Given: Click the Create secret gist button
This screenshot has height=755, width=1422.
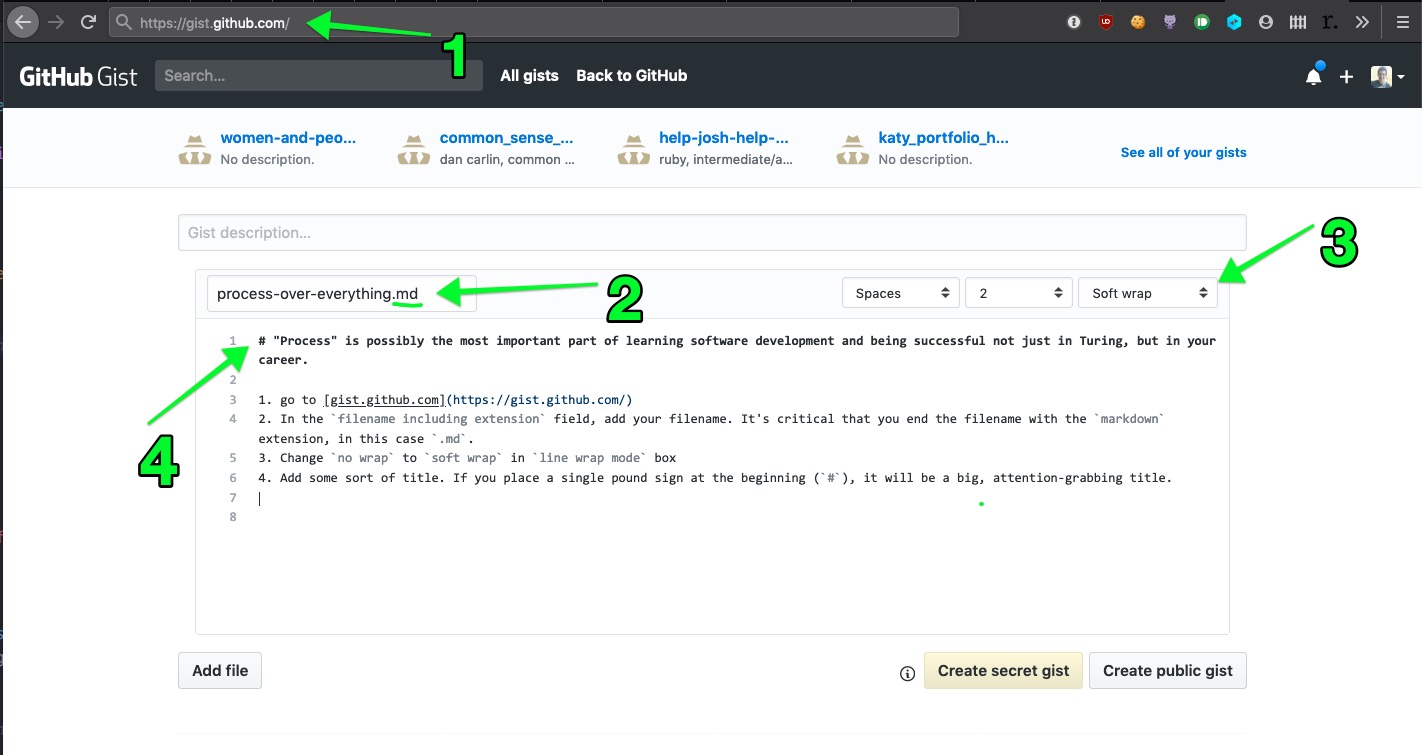Looking at the screenshot, I should point(1003,671).
